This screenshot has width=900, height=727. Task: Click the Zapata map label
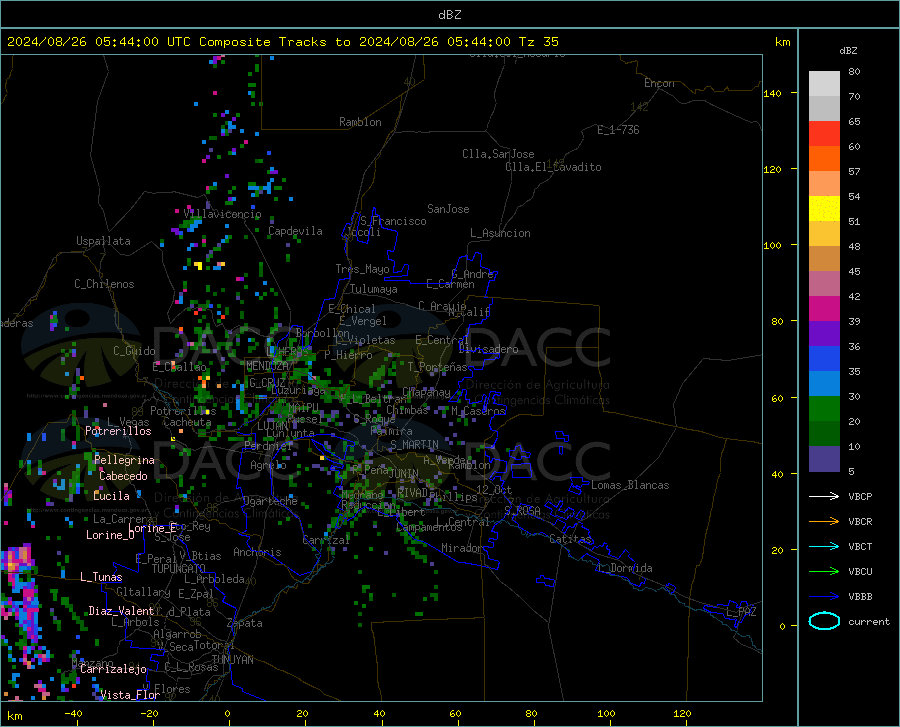245,623
